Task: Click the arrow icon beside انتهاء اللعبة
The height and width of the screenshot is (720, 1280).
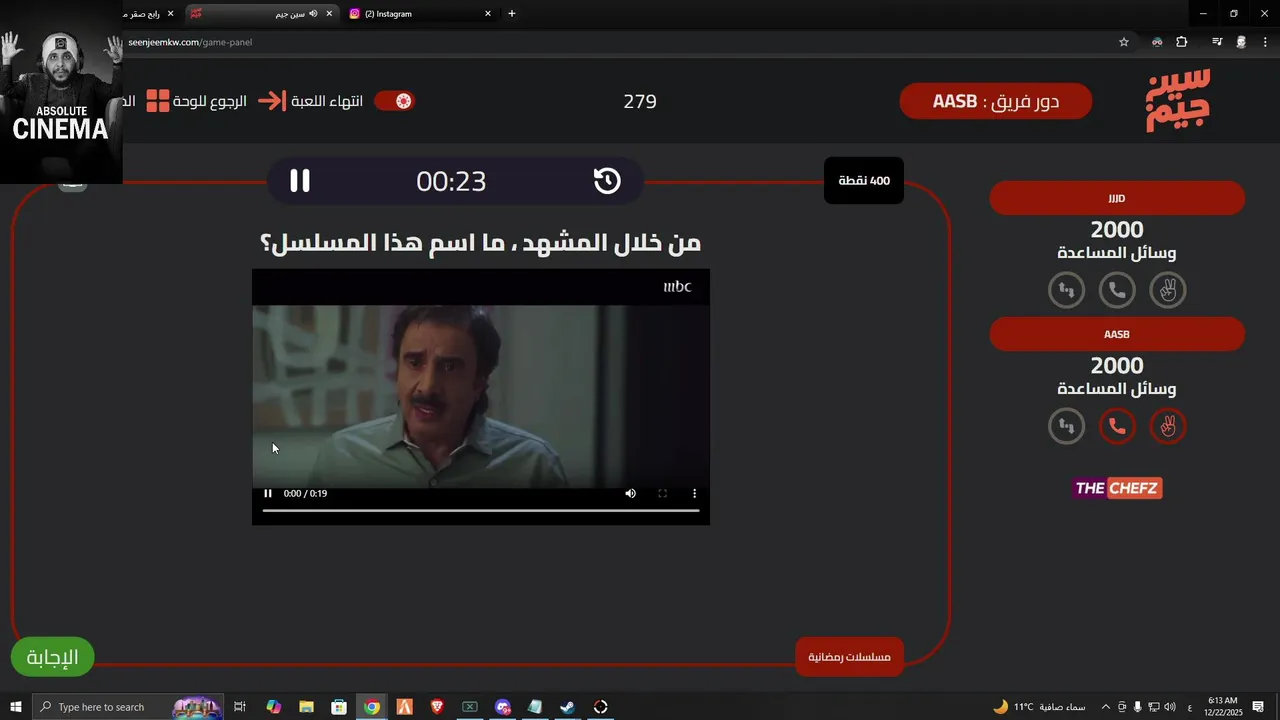Action: tap(272, 101)
